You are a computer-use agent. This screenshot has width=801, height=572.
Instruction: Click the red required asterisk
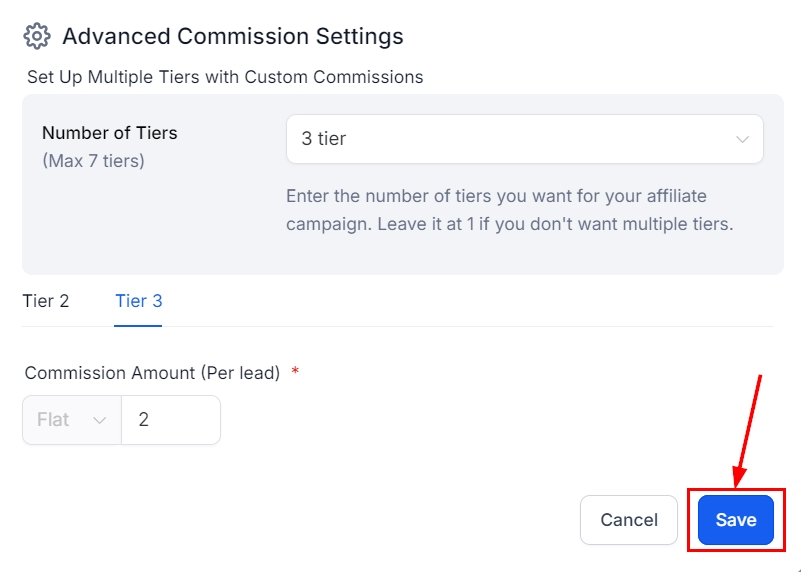[x=295, y=372]
